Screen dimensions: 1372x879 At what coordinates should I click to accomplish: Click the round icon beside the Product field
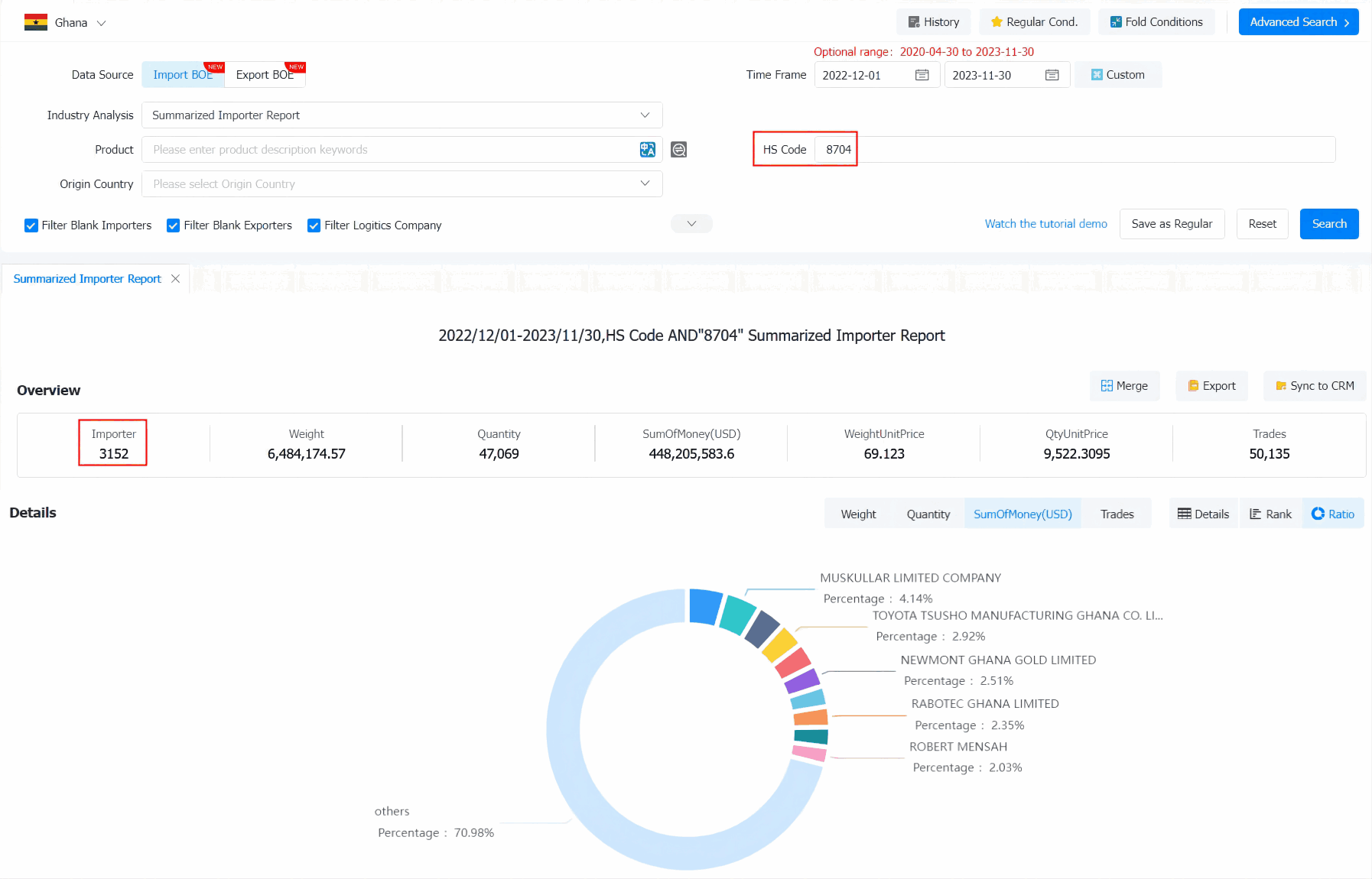(678, 150)
